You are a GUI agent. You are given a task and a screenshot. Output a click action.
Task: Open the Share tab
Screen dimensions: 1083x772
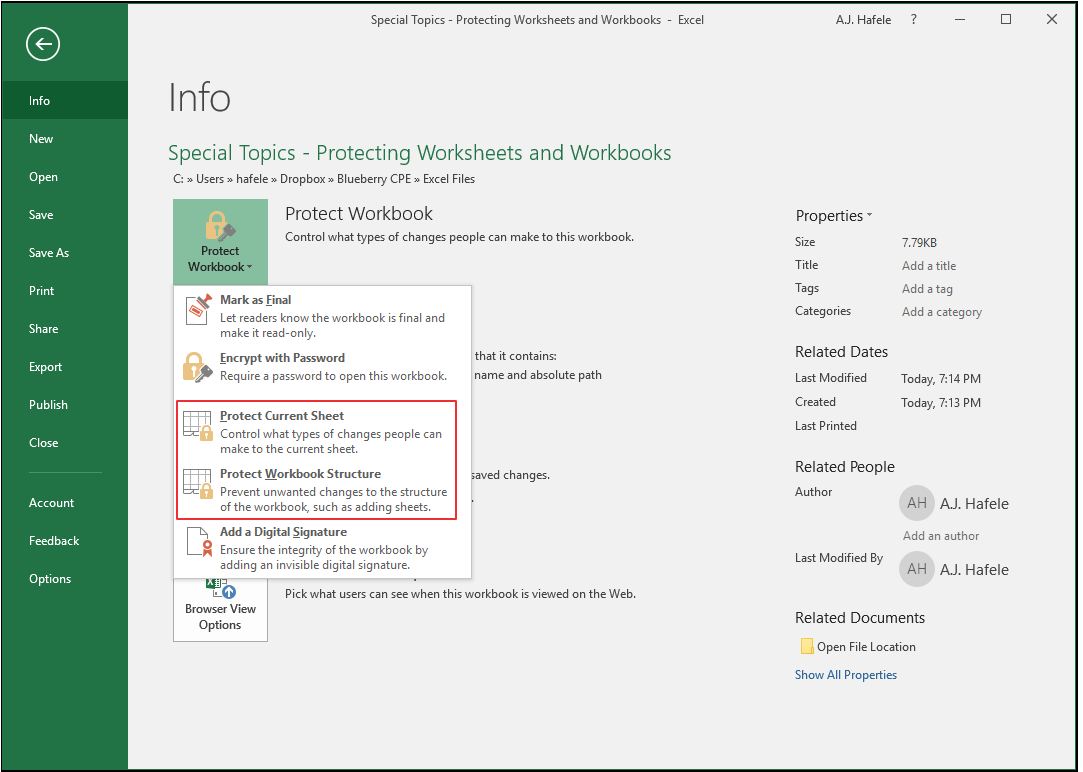(64, 329)
